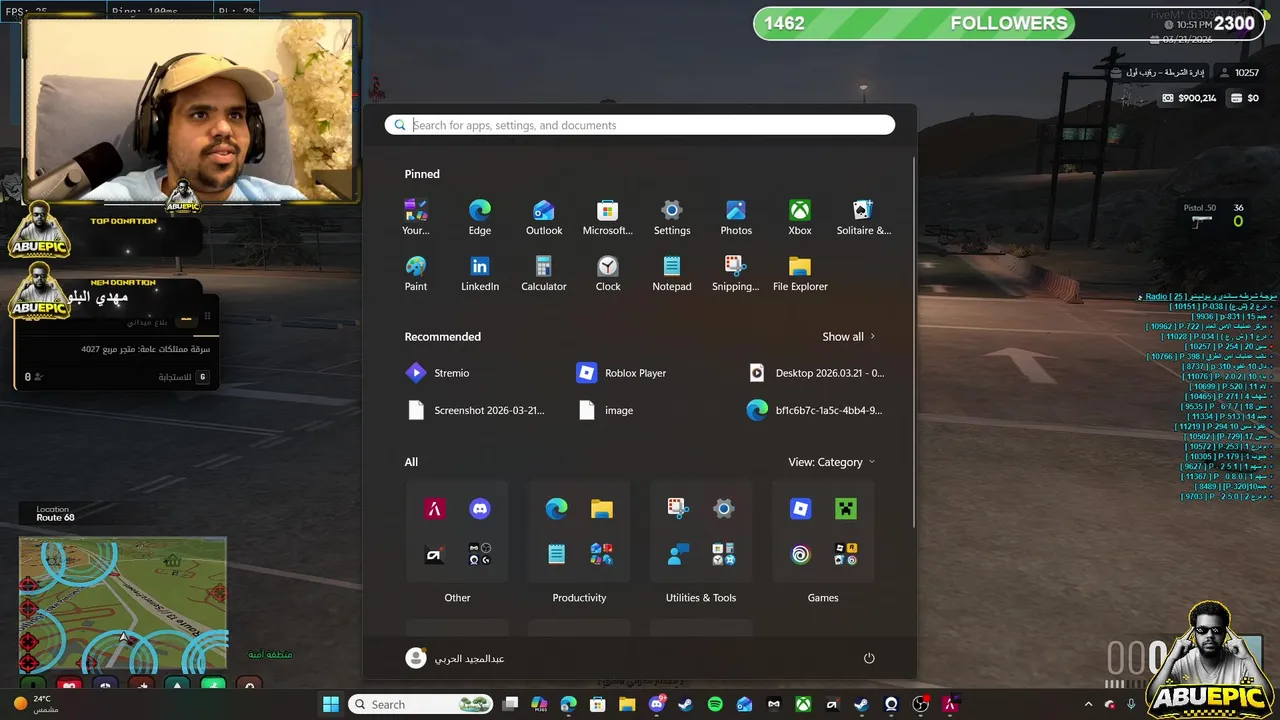This screenshot has height=720, width=1280.
Task: Click the Start menu search field
Action: pyautogui.click(x=640, y=125)
